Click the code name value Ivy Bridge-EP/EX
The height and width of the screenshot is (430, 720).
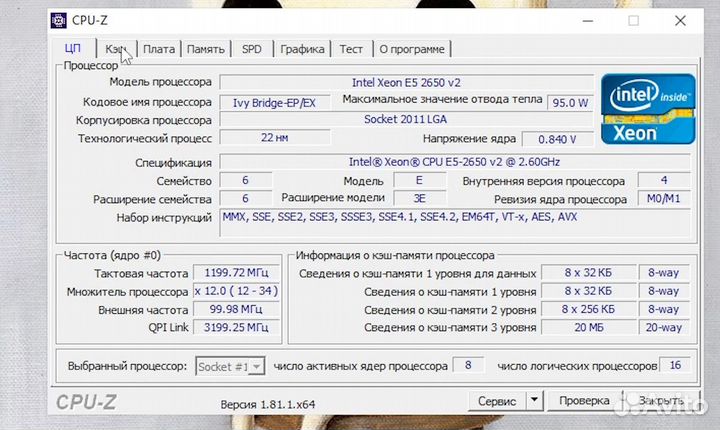(x=275, y=102)
